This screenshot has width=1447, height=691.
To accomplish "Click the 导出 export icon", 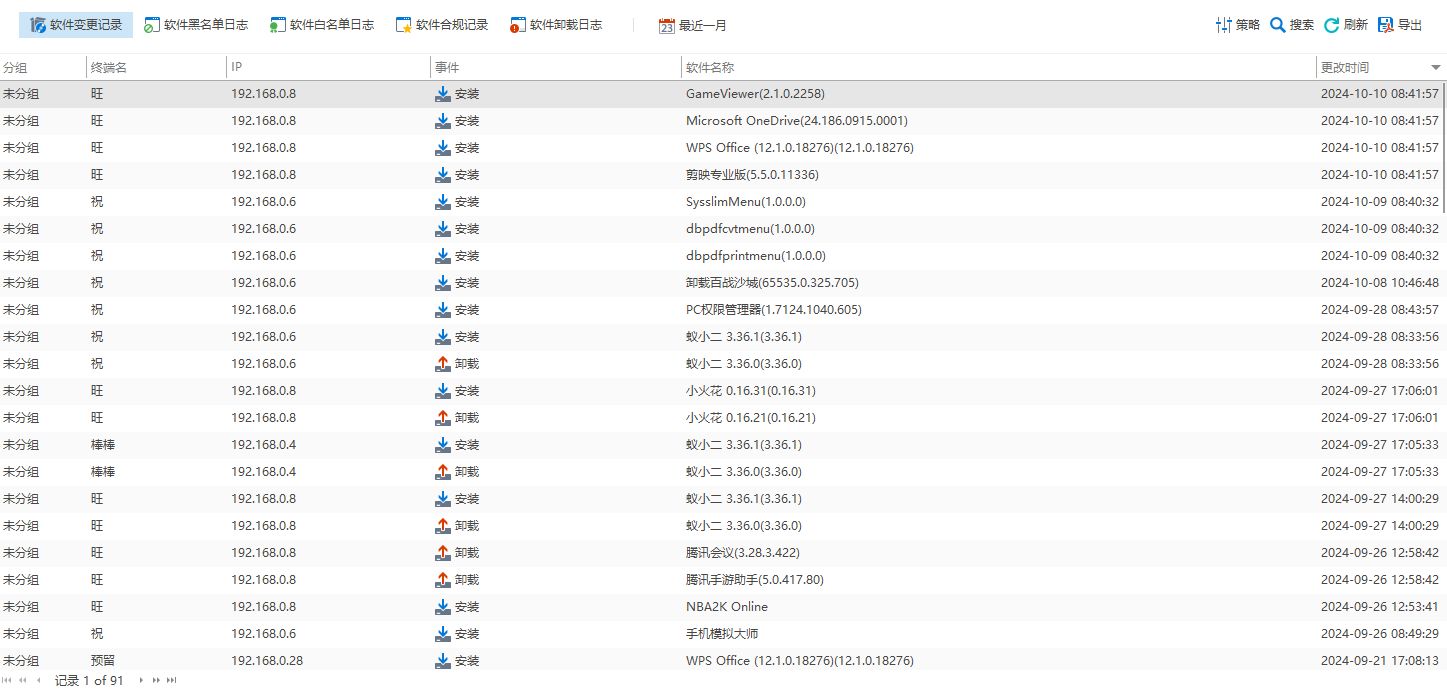I will coord(1386,25).
